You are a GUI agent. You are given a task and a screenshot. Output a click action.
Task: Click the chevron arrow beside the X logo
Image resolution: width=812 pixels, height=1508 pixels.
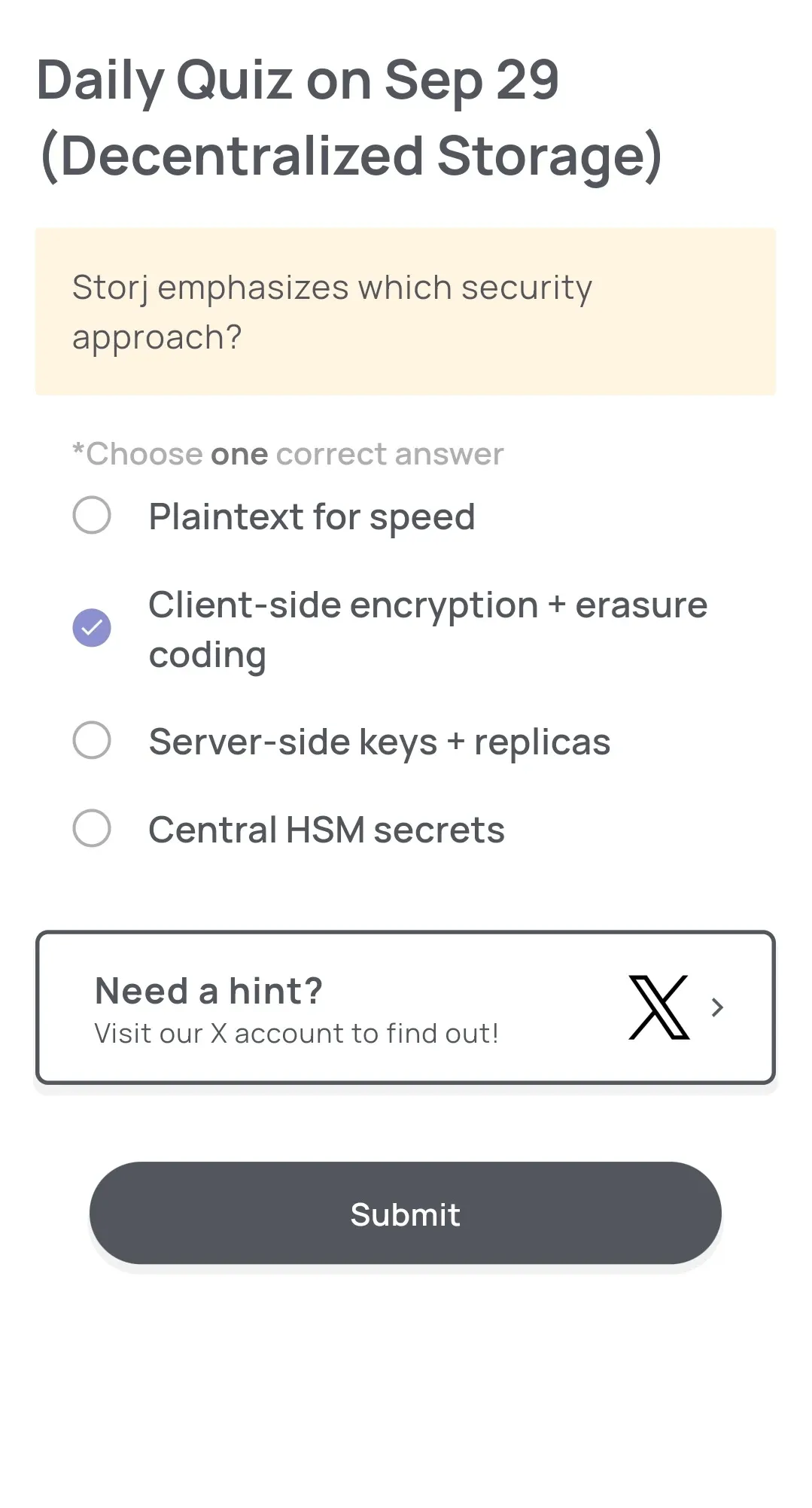(x=716, y=1007)
